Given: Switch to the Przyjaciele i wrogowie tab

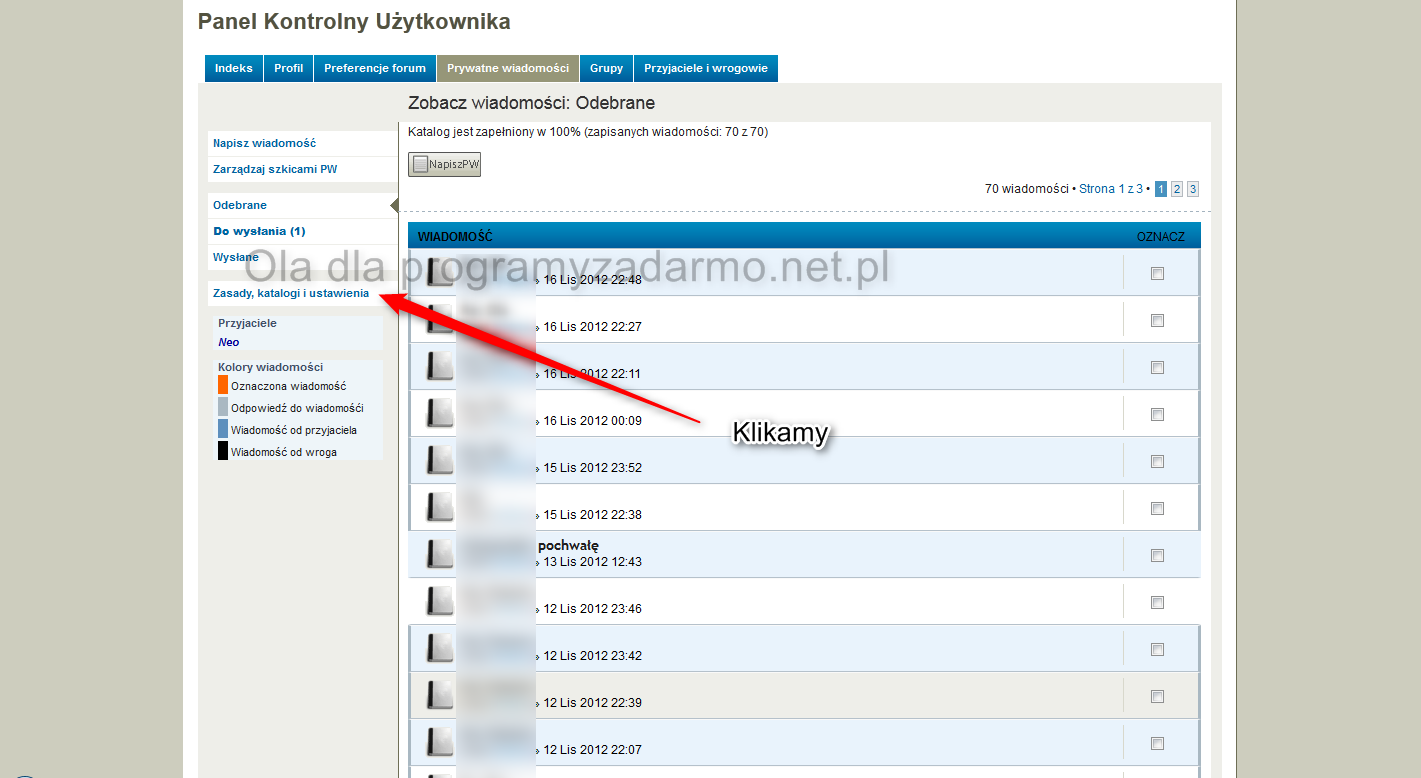Looking at the screenshot, I should coord(706,68).
